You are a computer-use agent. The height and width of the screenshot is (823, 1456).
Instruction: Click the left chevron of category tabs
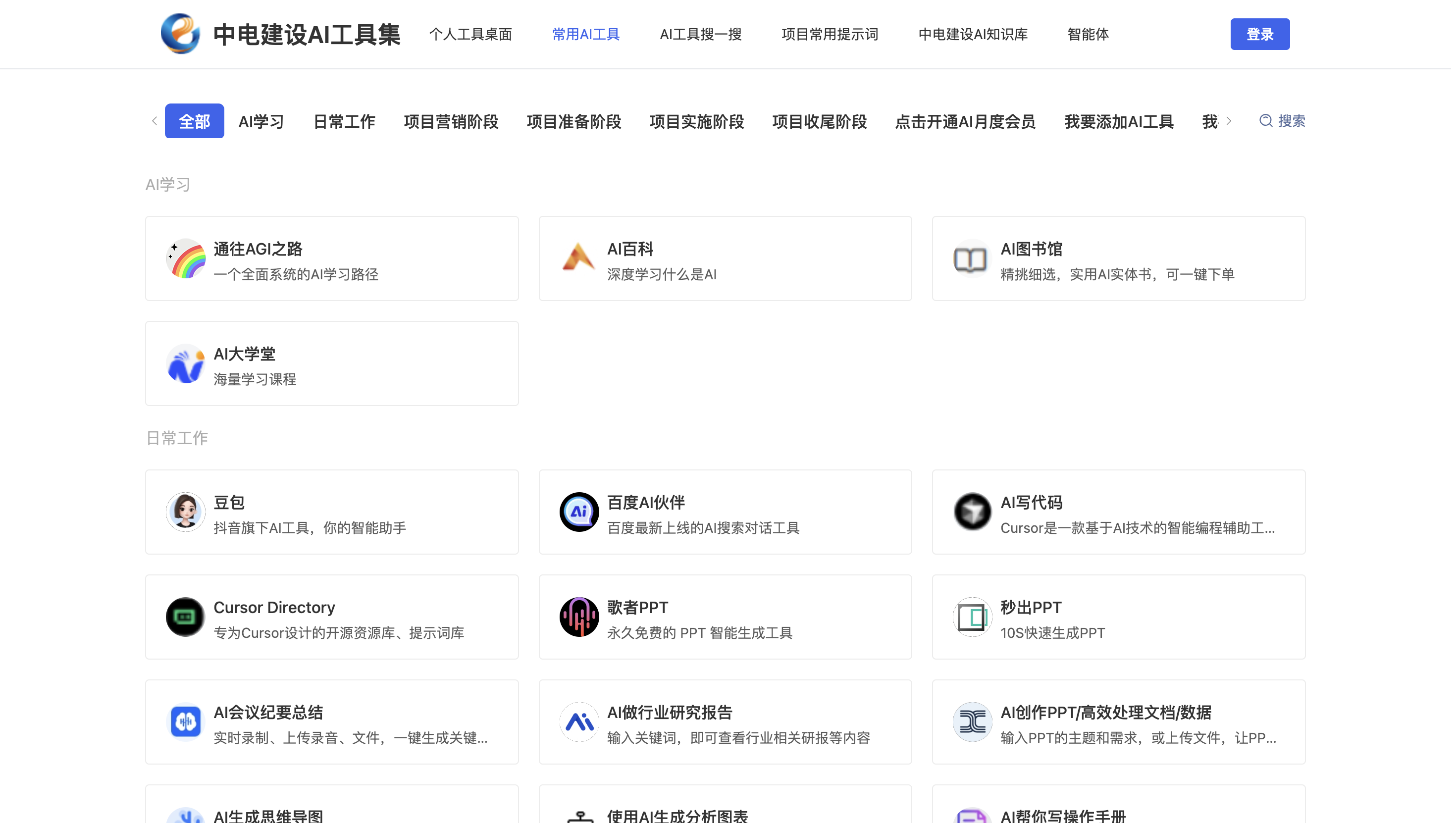pos(155,121)
